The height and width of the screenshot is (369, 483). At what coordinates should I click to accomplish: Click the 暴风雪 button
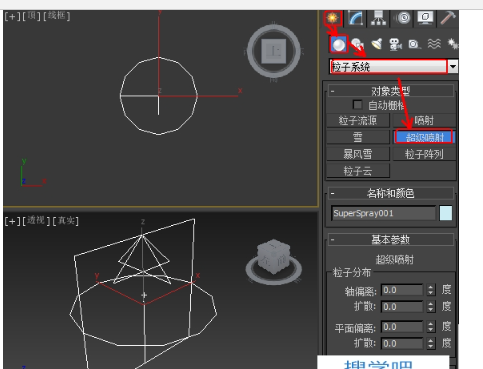click(358, 154)
